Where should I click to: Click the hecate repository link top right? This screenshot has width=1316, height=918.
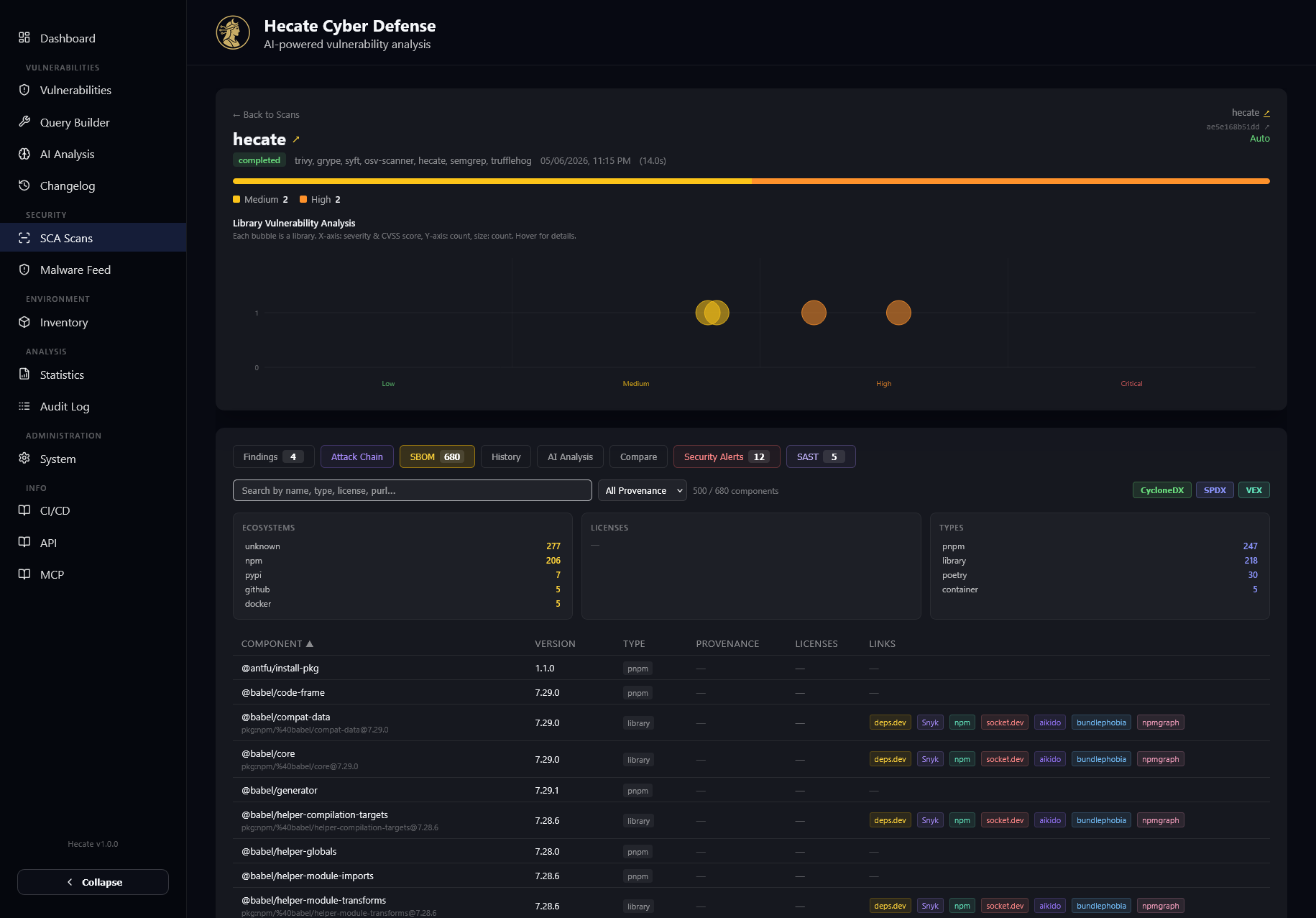click(x=1251, y=113)
